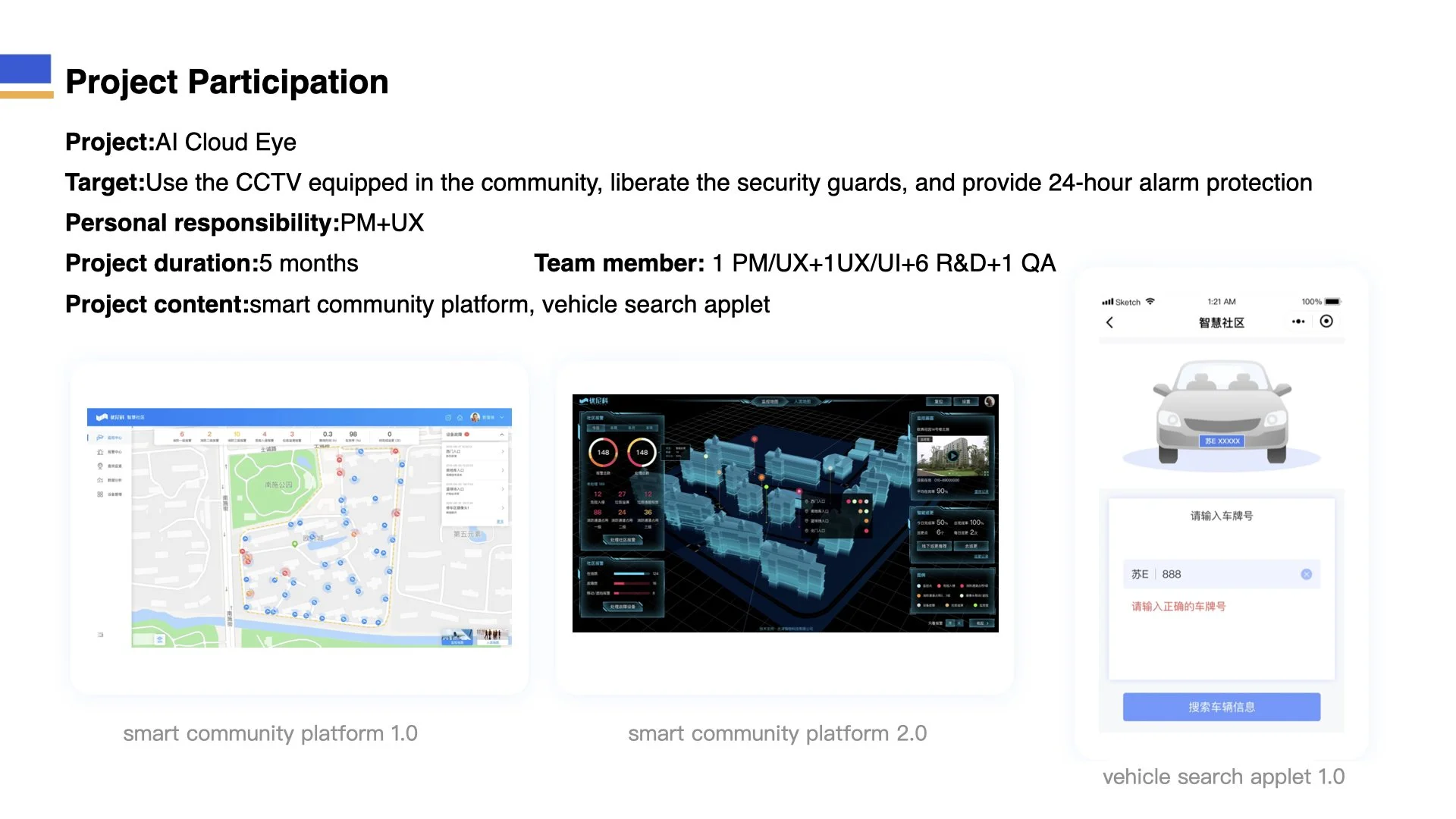This screenshot has height=819, width=1456.
Task: Open the 数据分析 data analysis sidebar icon
Action: click(x=100, y=480)
